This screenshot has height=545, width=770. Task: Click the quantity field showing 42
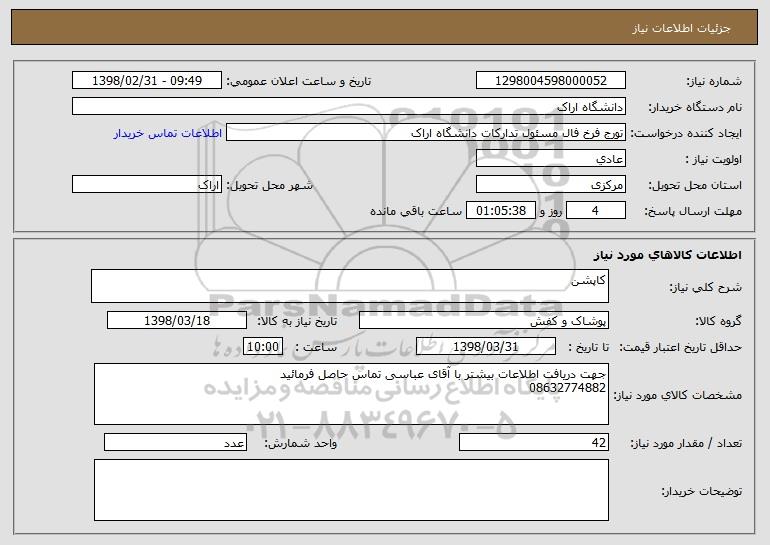tap(534, 442)
